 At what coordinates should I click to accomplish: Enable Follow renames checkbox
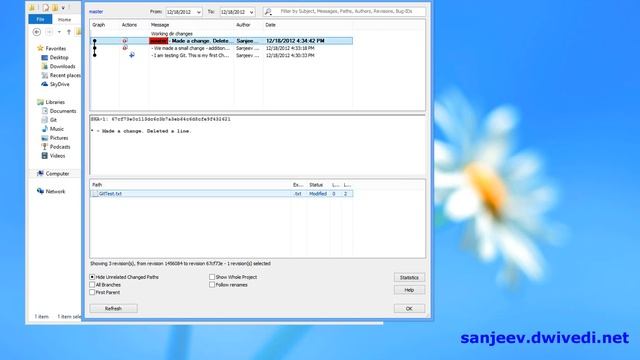(x=212, y=284)
